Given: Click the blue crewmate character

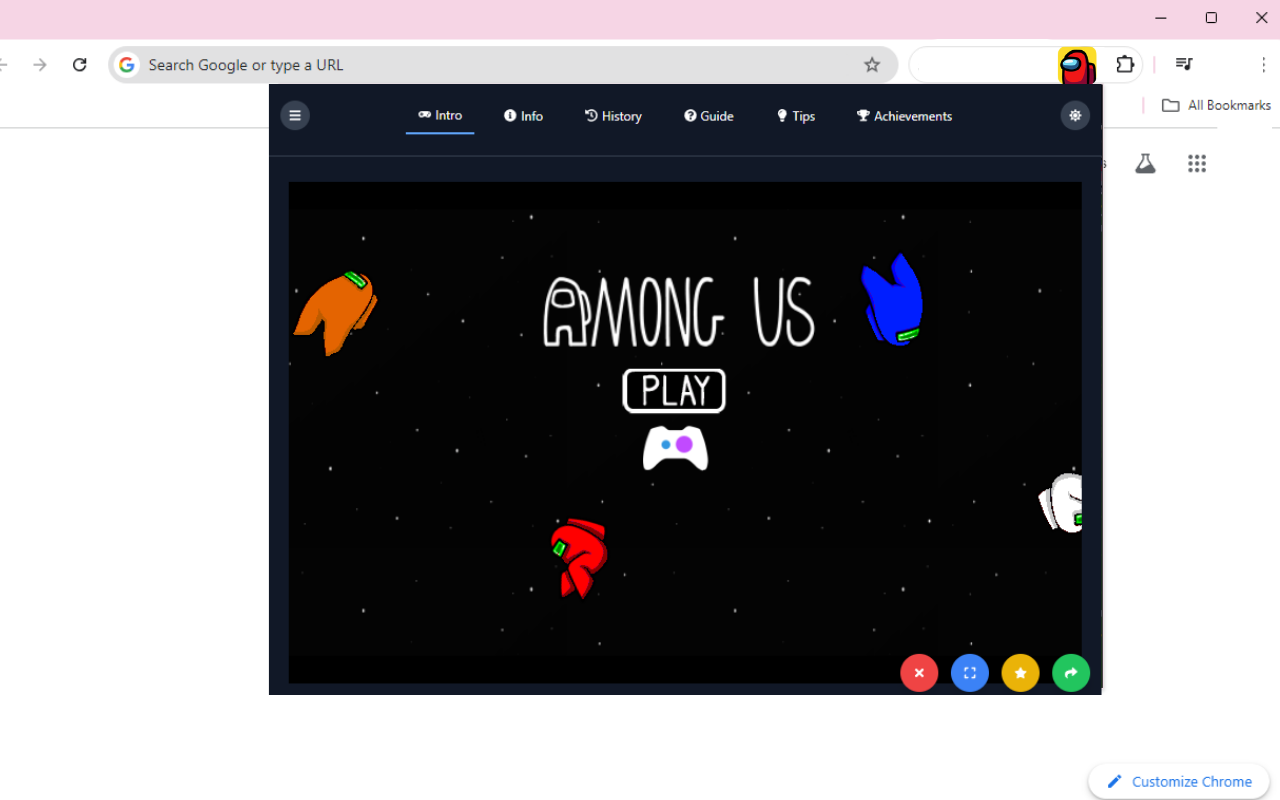Looking at the screenshot, I should click(x=892, y=299).
